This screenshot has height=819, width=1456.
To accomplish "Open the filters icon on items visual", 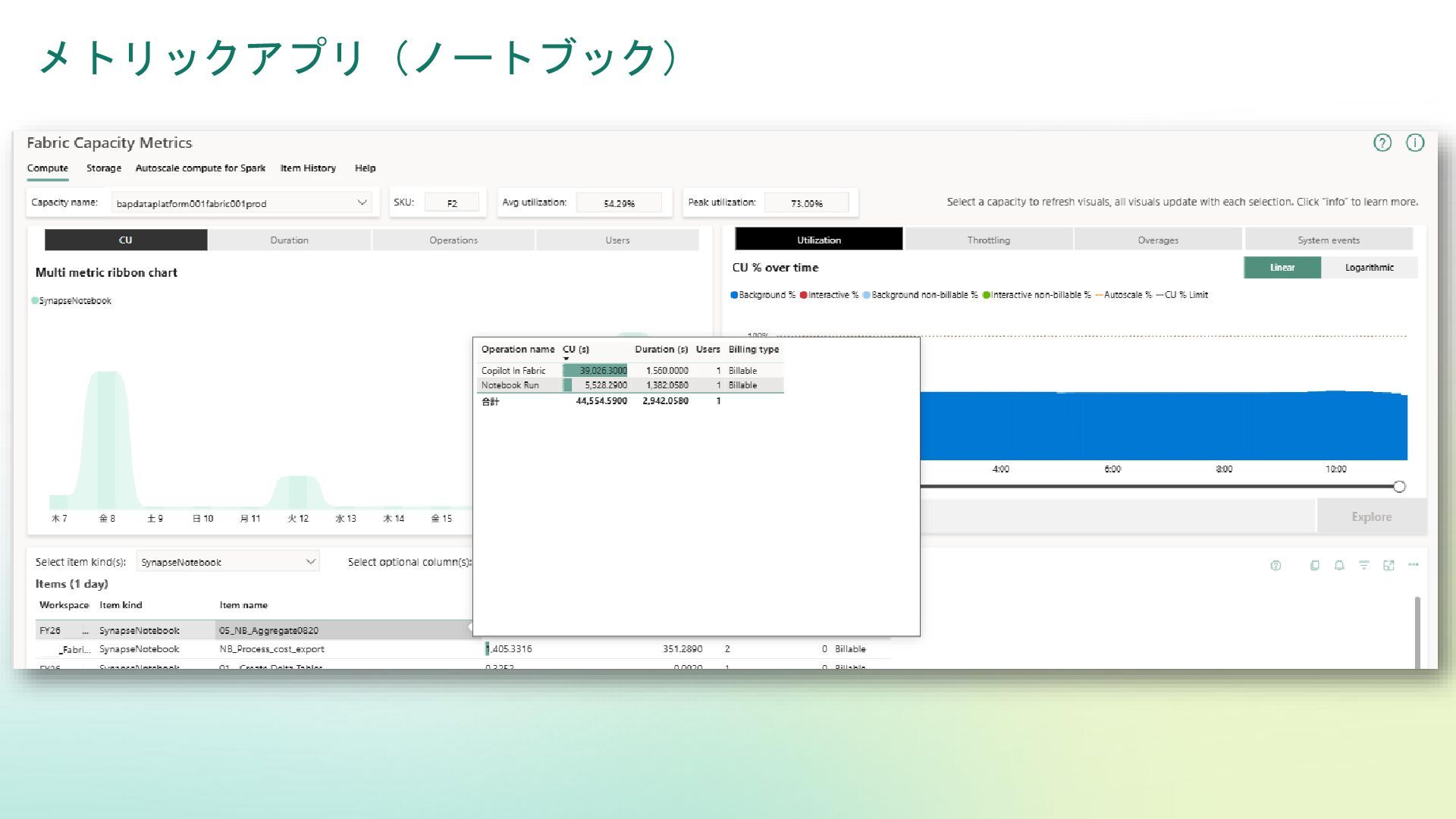I will point(1364,565).
